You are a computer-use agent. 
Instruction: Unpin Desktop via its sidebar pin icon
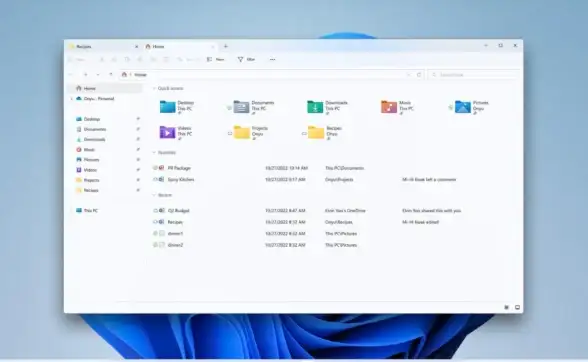click(x=138, y=119)
